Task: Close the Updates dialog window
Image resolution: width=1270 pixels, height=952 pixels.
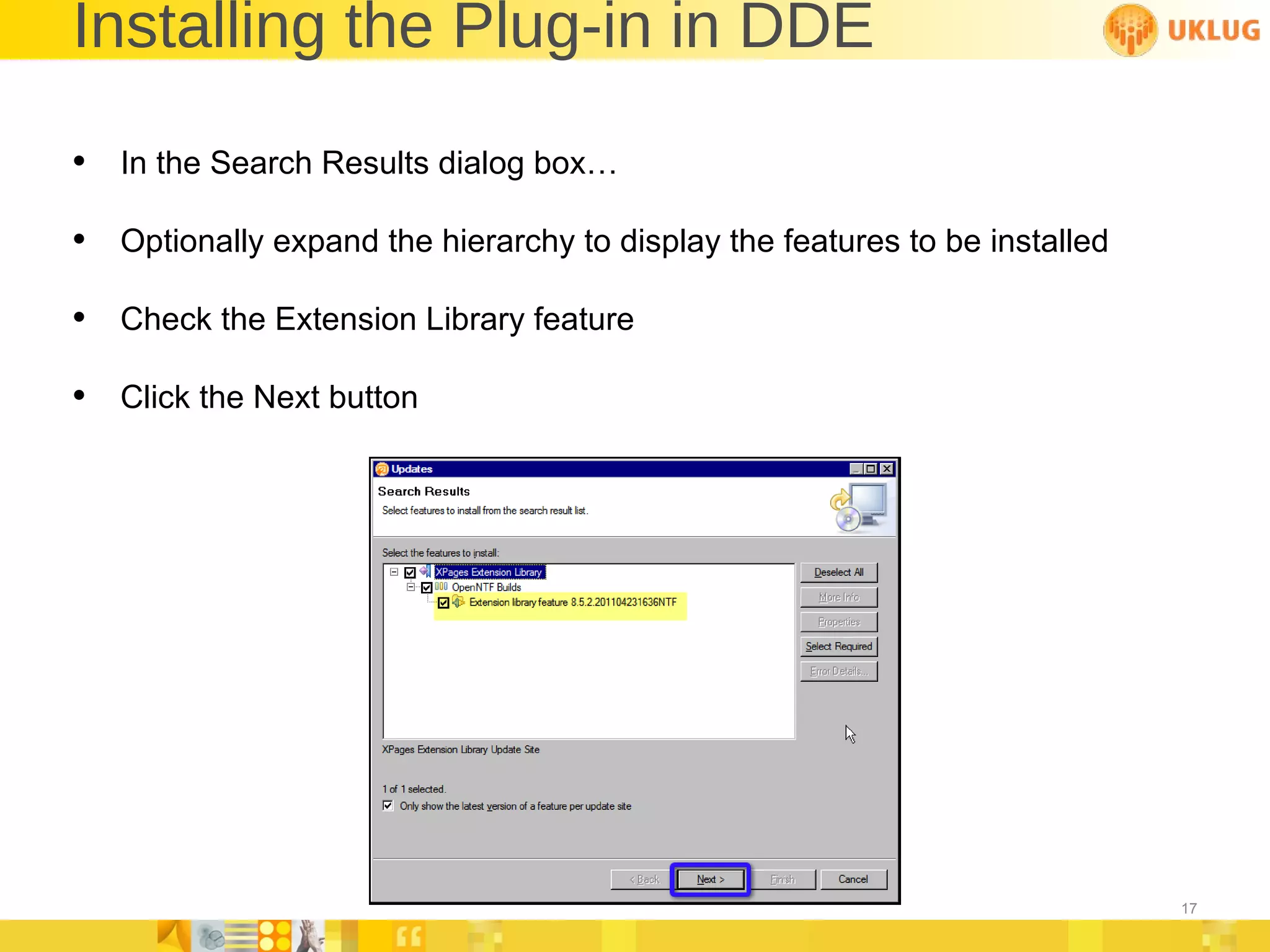Action: [x=887, y=469]
